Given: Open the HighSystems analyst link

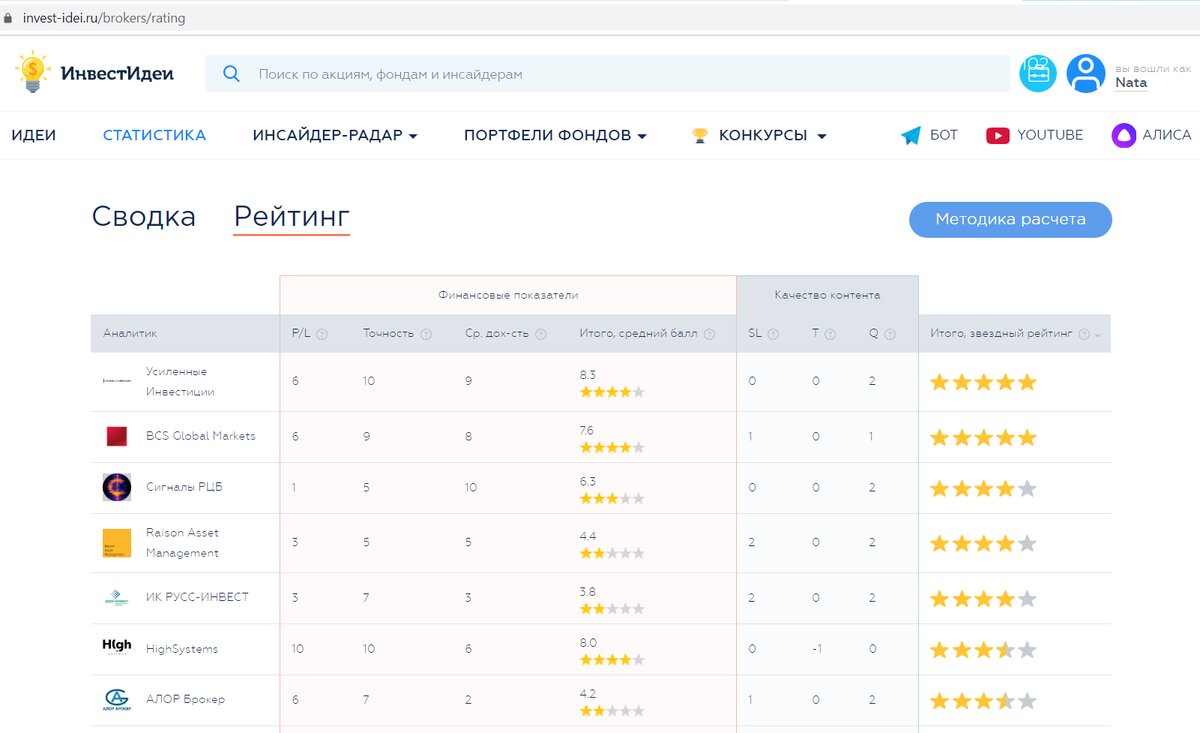Looking at the screenshot, I should pyautogui.click(x=182, y=649).
